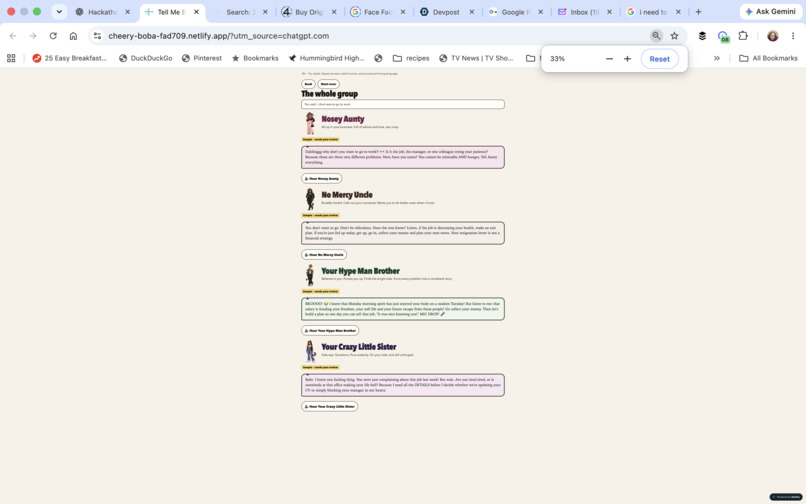
Task: Open the Extensions puzzle icon
Action: (743, 35)
